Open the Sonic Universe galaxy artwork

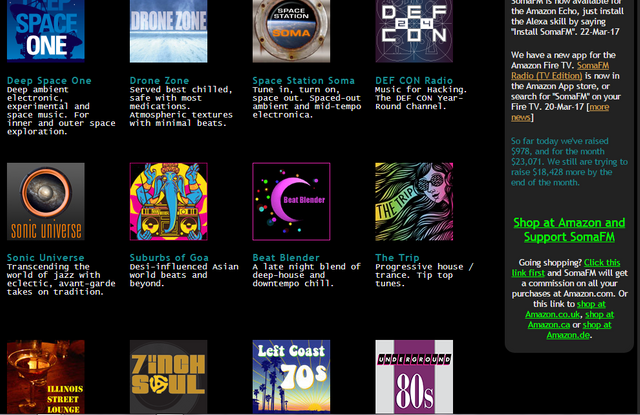(46, 202)
